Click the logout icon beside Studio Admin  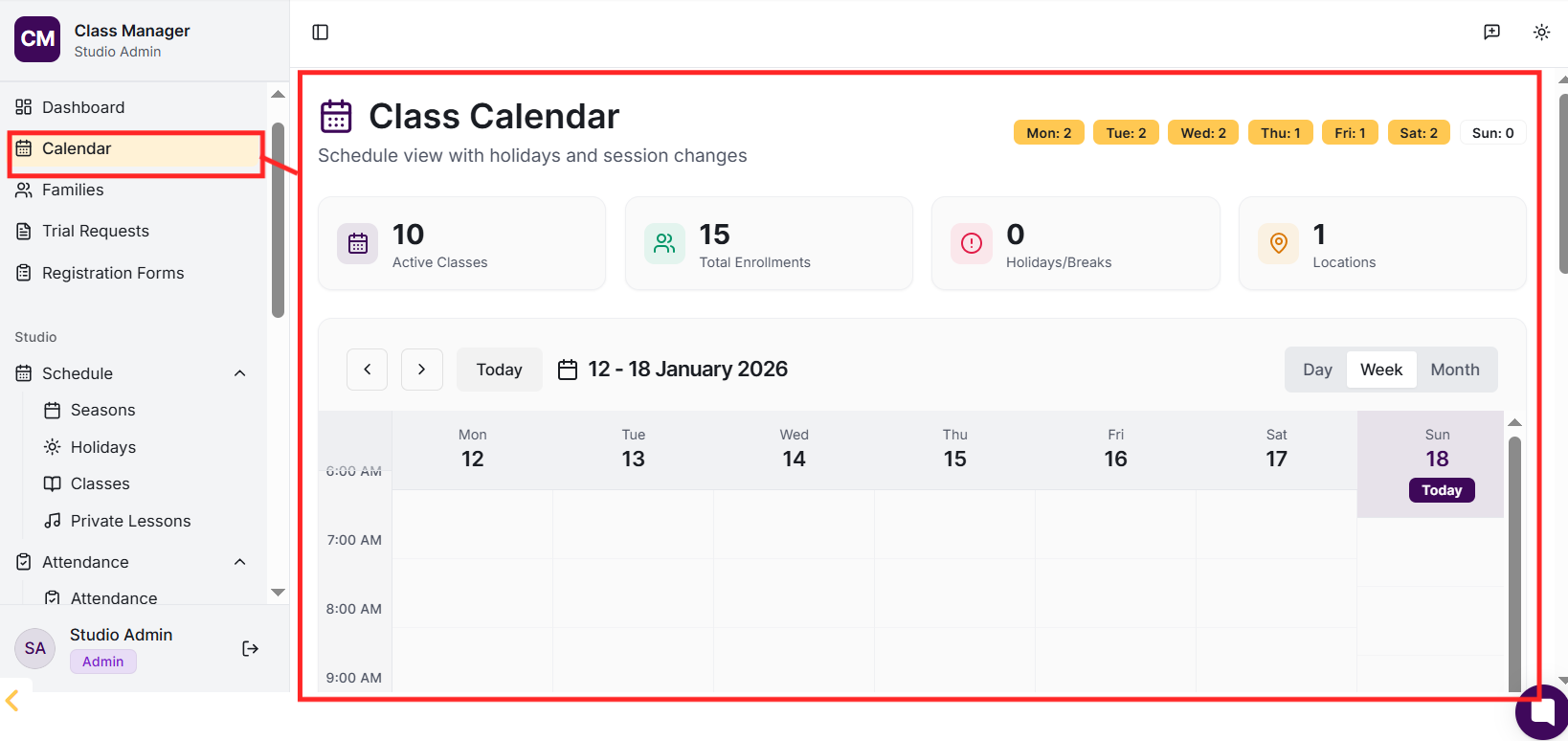(x=251, y=649)
